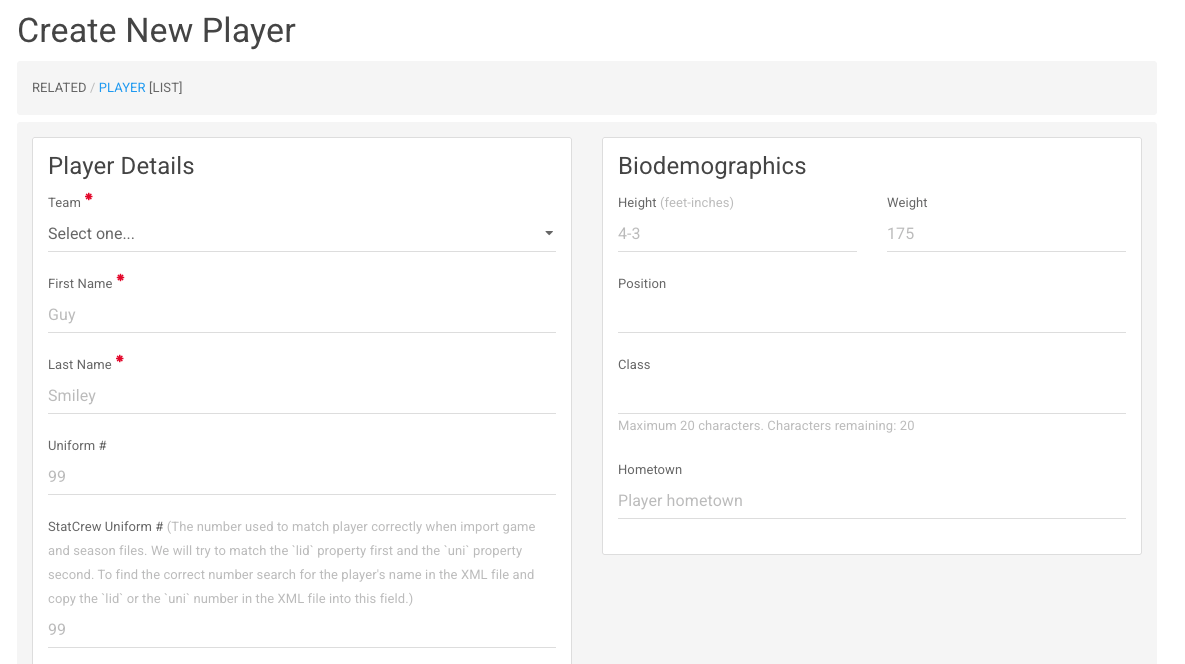
Task: Click the Position input field
Action: pos(871,315)
